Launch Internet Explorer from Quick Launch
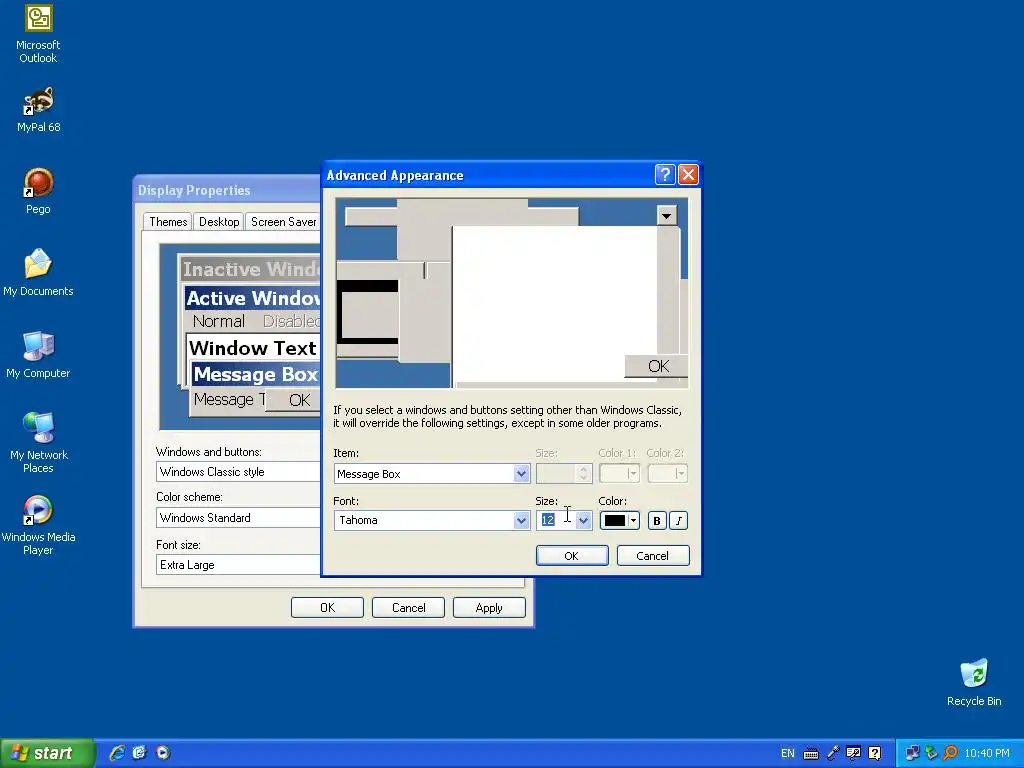Screen dimensions: 1024x768 tap(117, 753)
